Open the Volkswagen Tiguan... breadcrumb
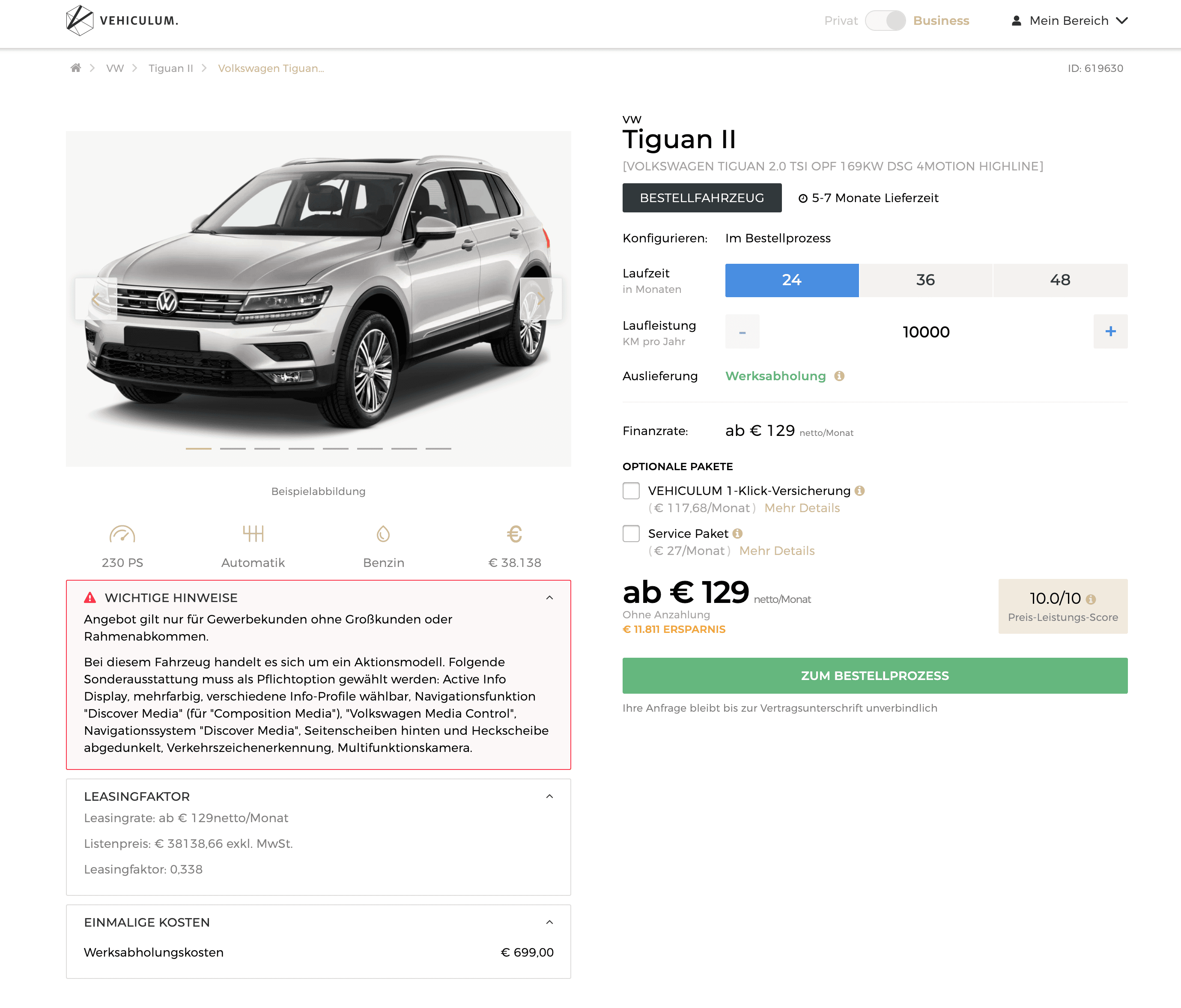Screen dimensions: 1181x1008 pyautogui.click(x=271, y=68)
